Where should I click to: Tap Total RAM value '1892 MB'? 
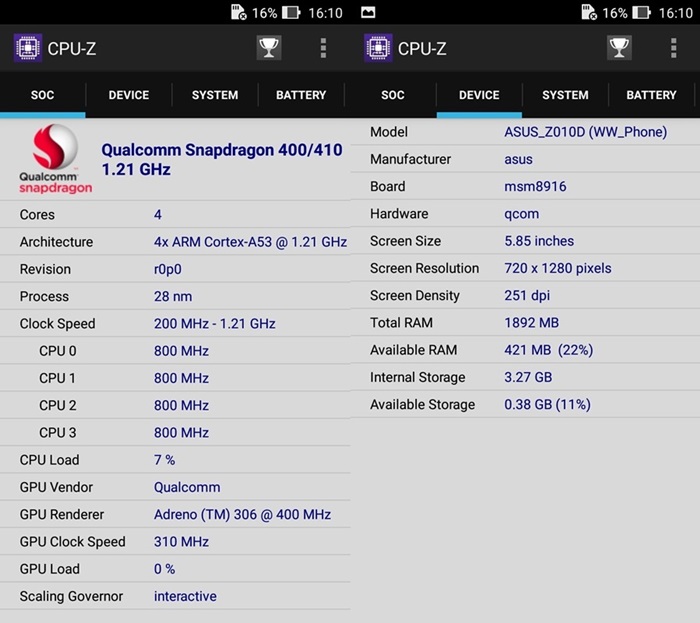tap(531, 323)
